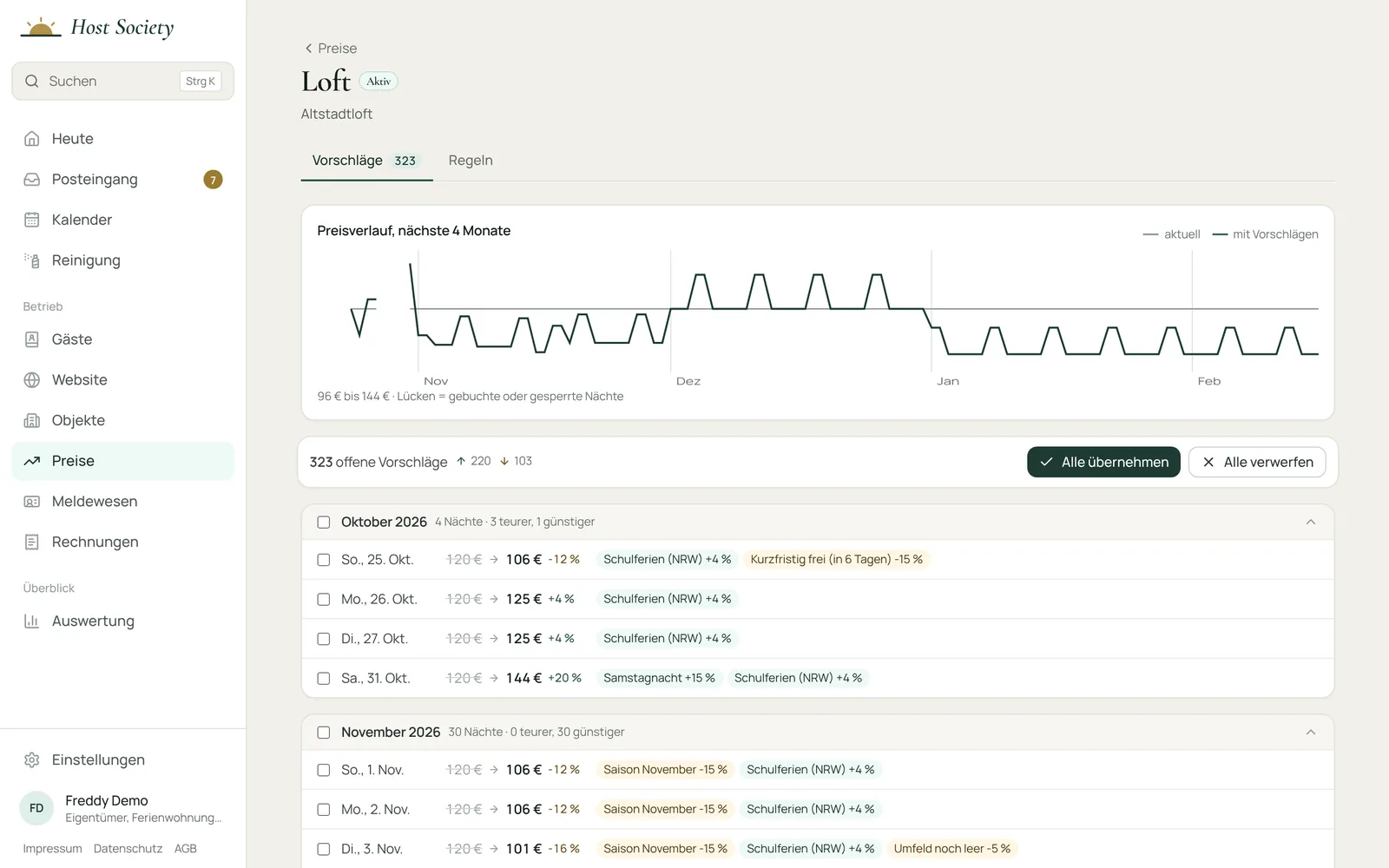Open the Impressum link
The height and width of the screenshot is (868, 1389).
[52, 849]
